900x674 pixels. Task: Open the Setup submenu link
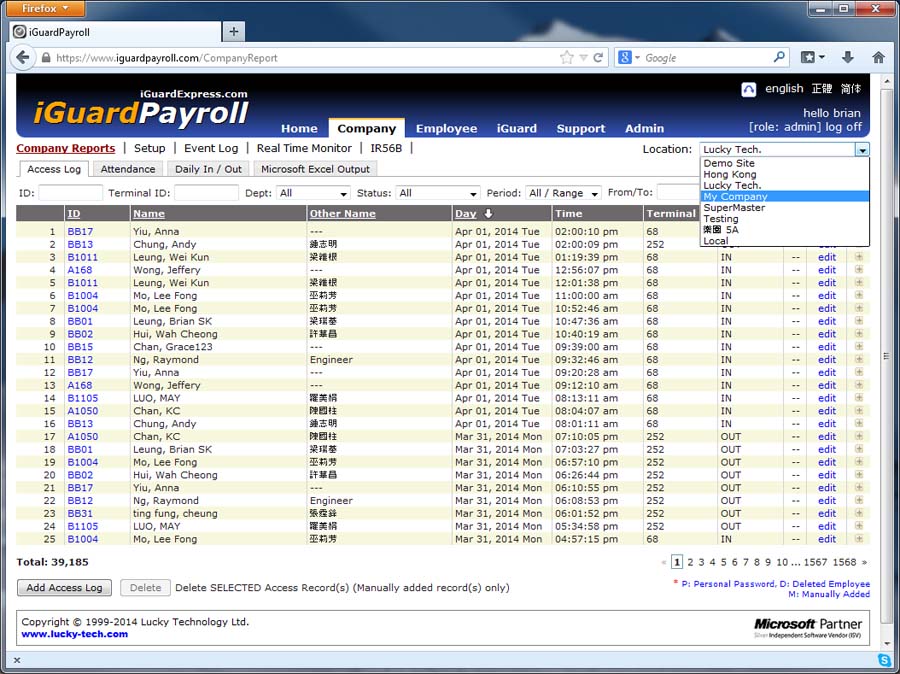coord(149,148)
